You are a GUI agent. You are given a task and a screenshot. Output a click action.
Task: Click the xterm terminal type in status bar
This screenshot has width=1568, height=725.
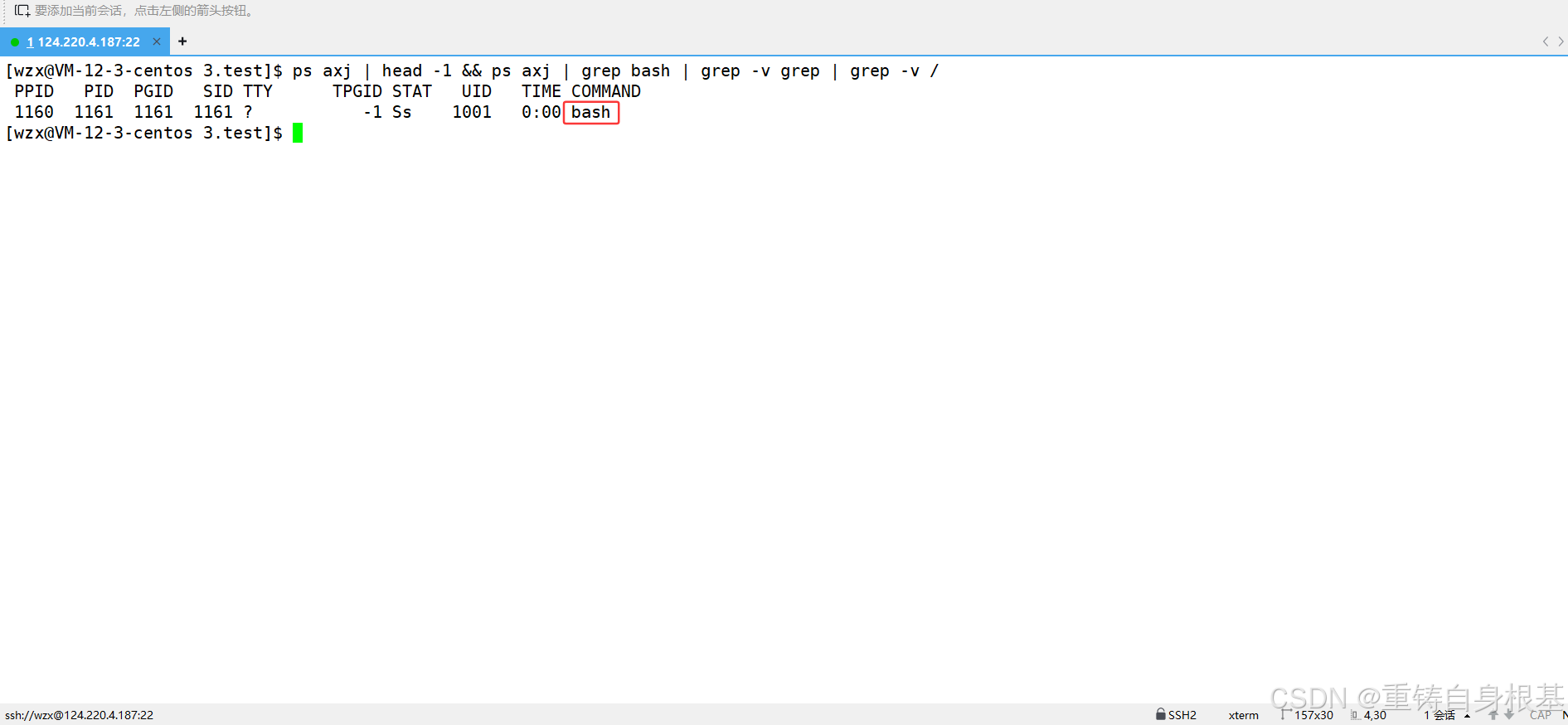[1243, 715]
